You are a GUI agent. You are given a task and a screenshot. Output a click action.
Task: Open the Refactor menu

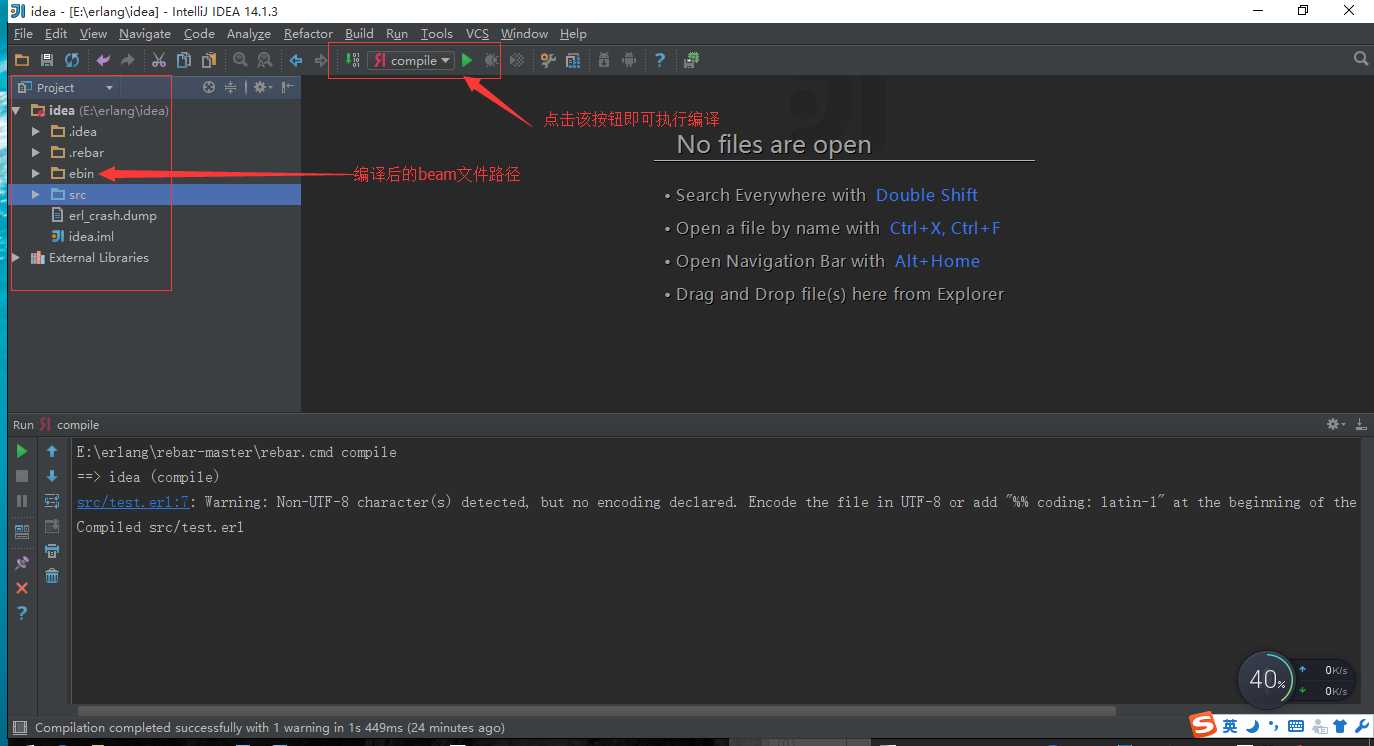click(308, 34)
